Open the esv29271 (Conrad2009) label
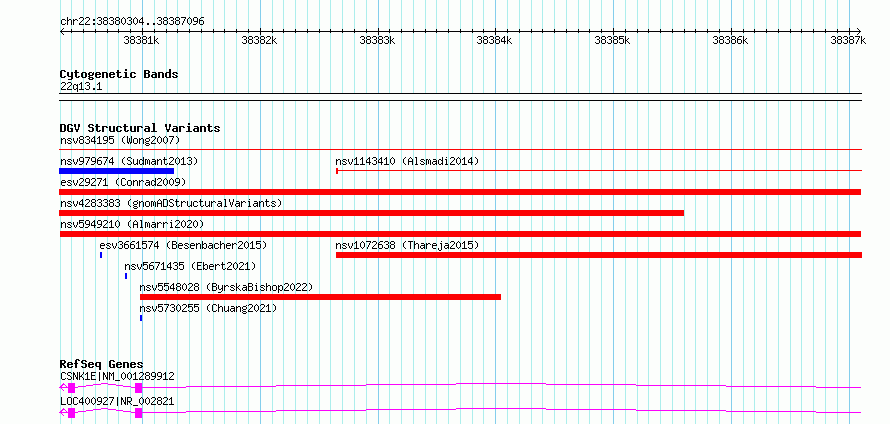890x424 pixels. click(123, 182)
